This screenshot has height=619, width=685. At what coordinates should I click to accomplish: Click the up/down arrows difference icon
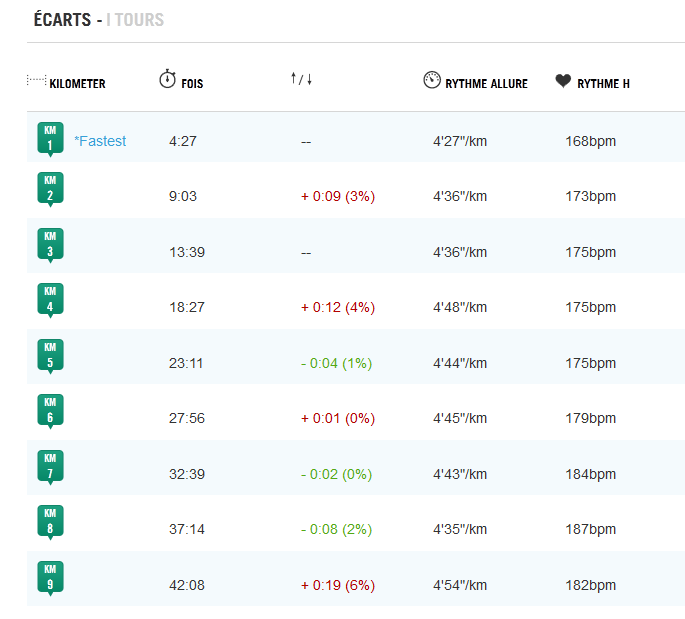click(x=301, y=79)
